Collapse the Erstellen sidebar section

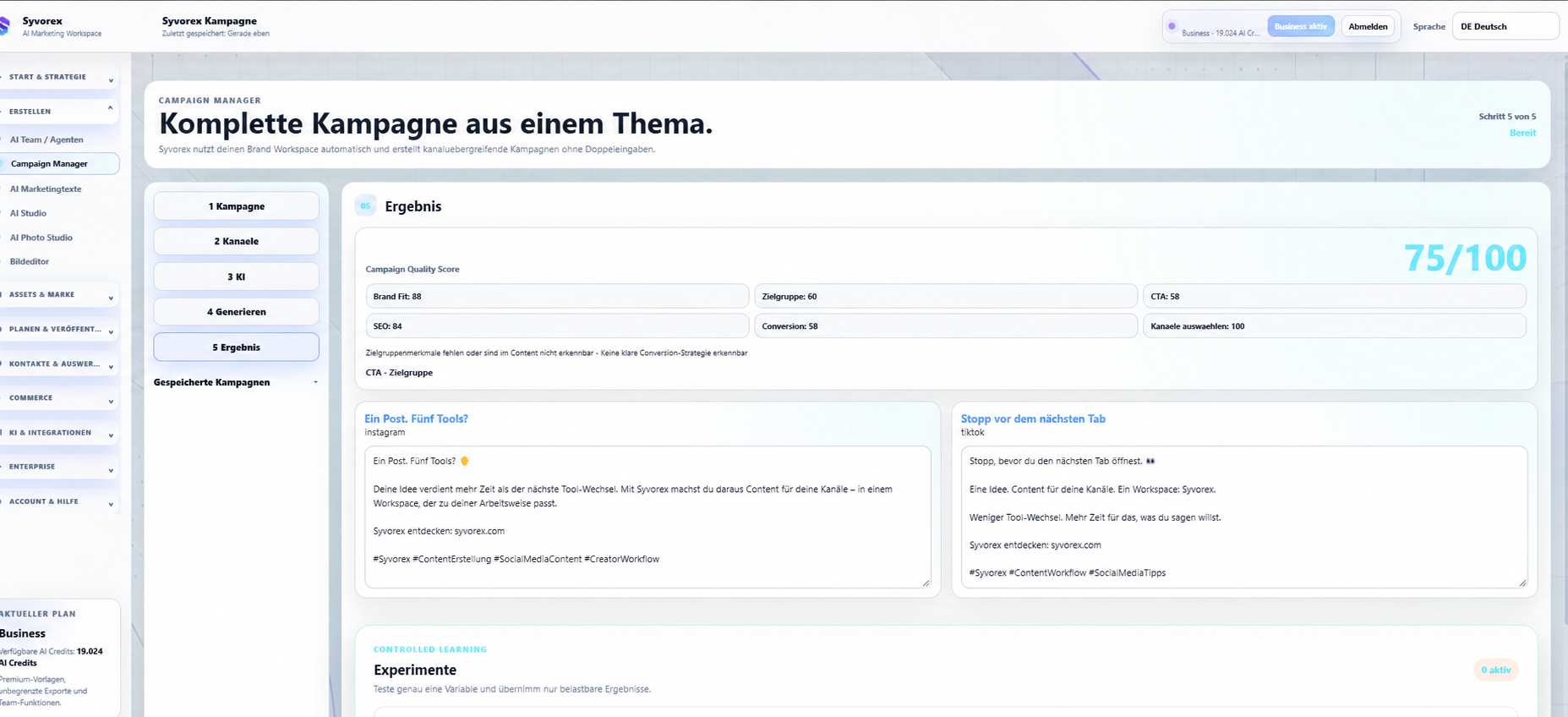pos(59,111)
